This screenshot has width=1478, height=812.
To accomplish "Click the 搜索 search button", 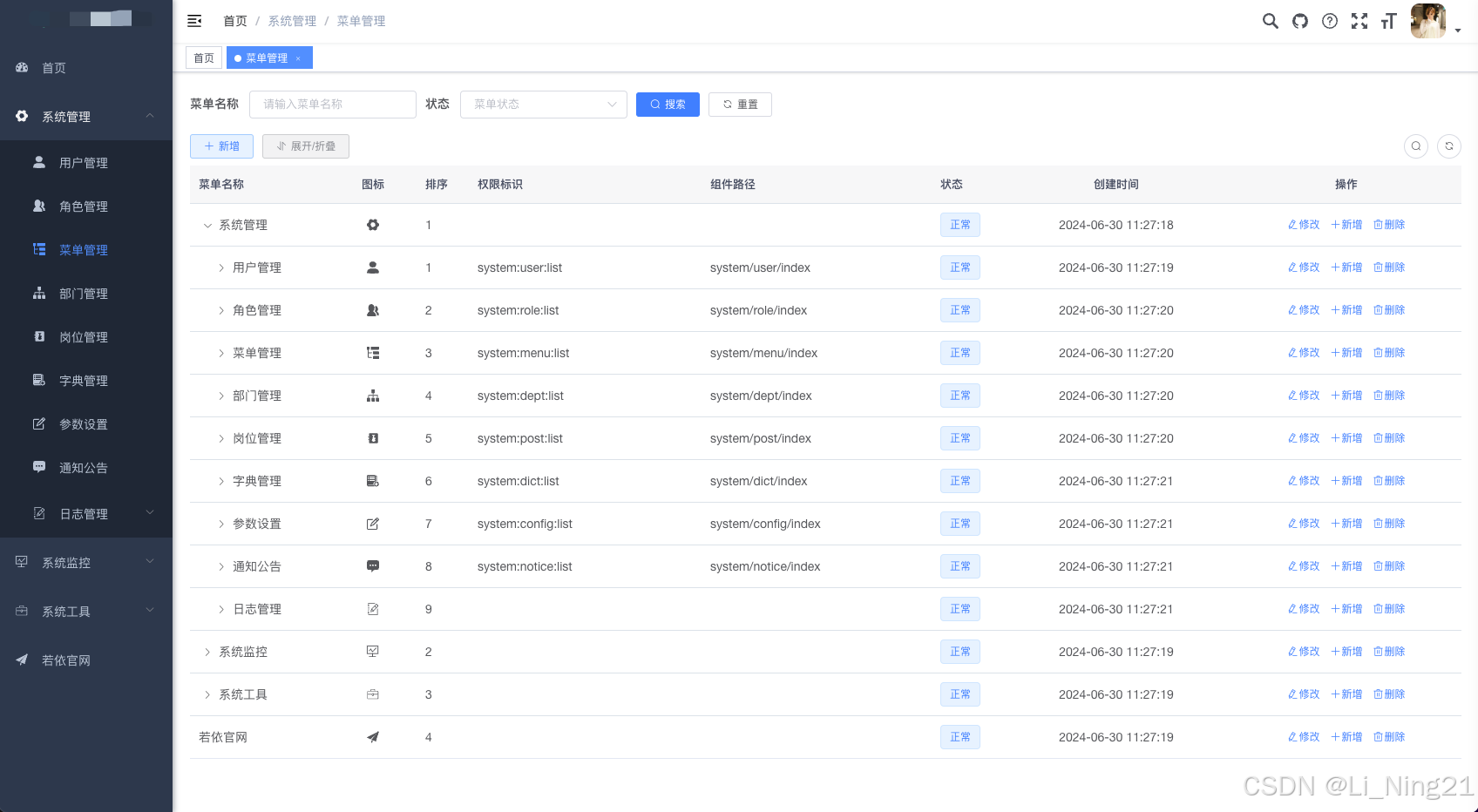I will [668, 104].
